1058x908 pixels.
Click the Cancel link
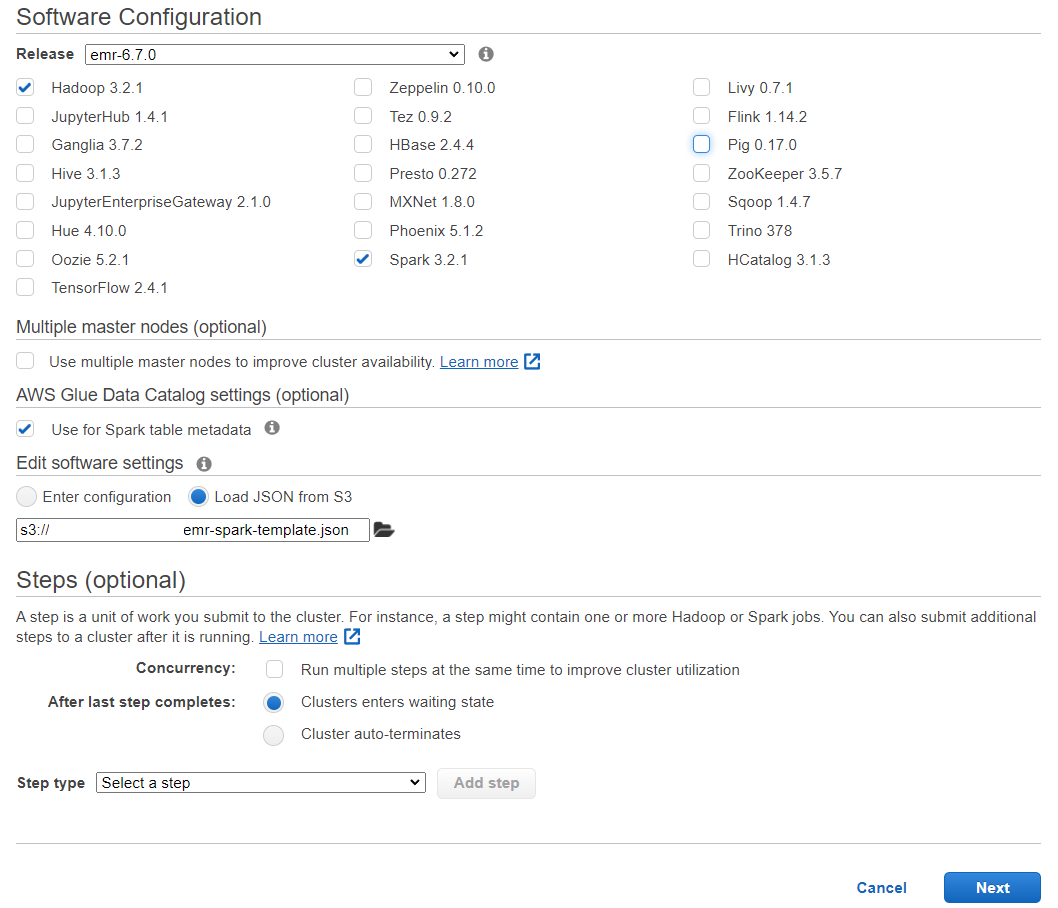click(881, 888)
